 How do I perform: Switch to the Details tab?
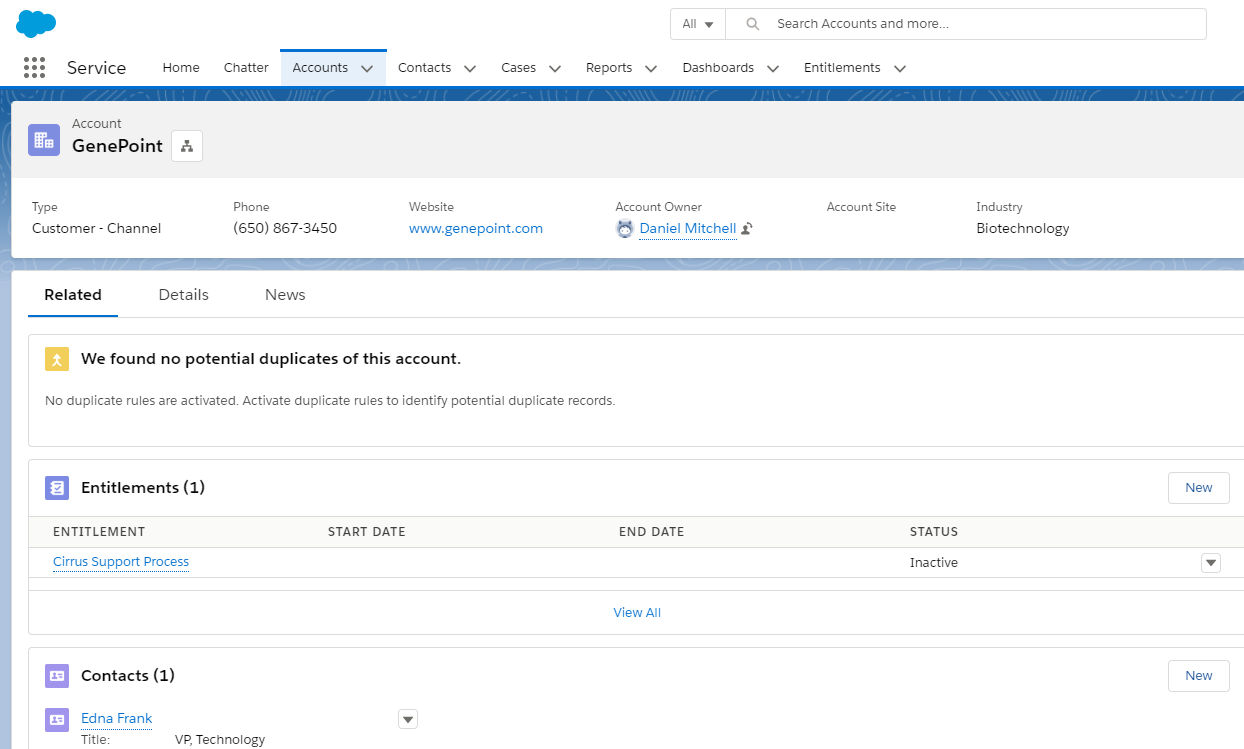(x=184, y=295)
